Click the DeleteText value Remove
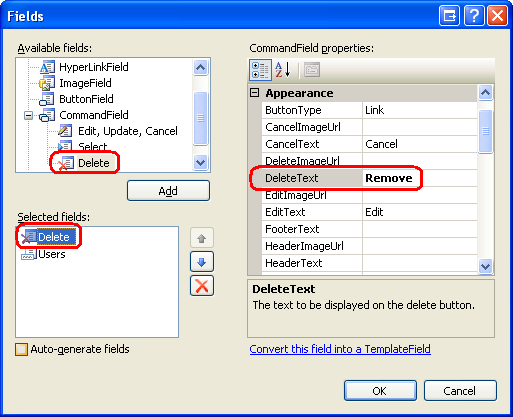This screenshot has width=513, height=417. [419, 178]
